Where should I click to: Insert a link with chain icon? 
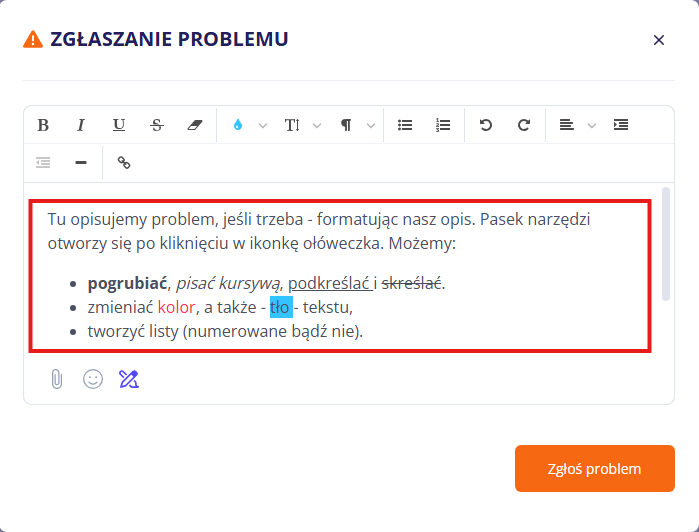124,162
